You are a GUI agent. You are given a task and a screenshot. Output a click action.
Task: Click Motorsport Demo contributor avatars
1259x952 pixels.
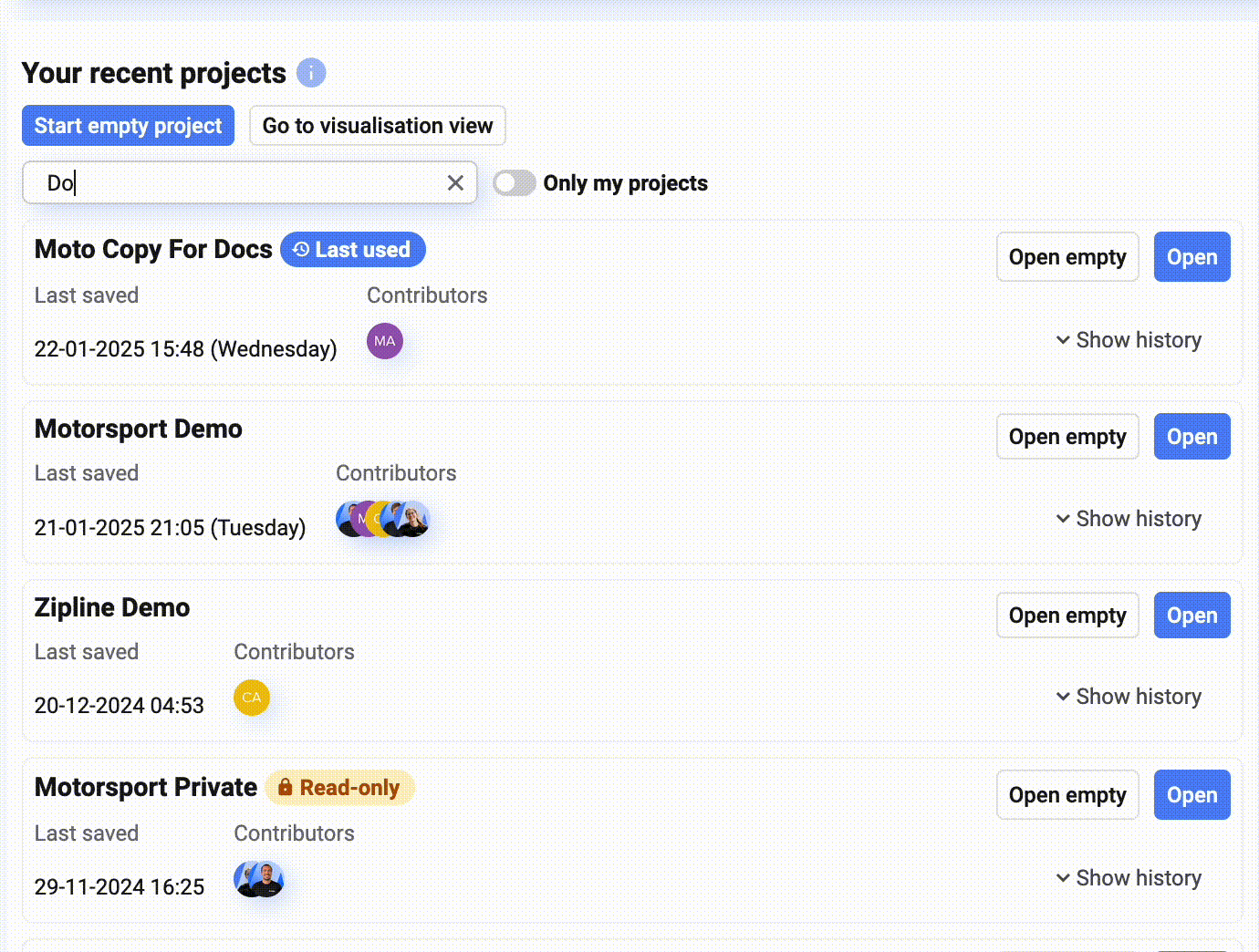382,519
